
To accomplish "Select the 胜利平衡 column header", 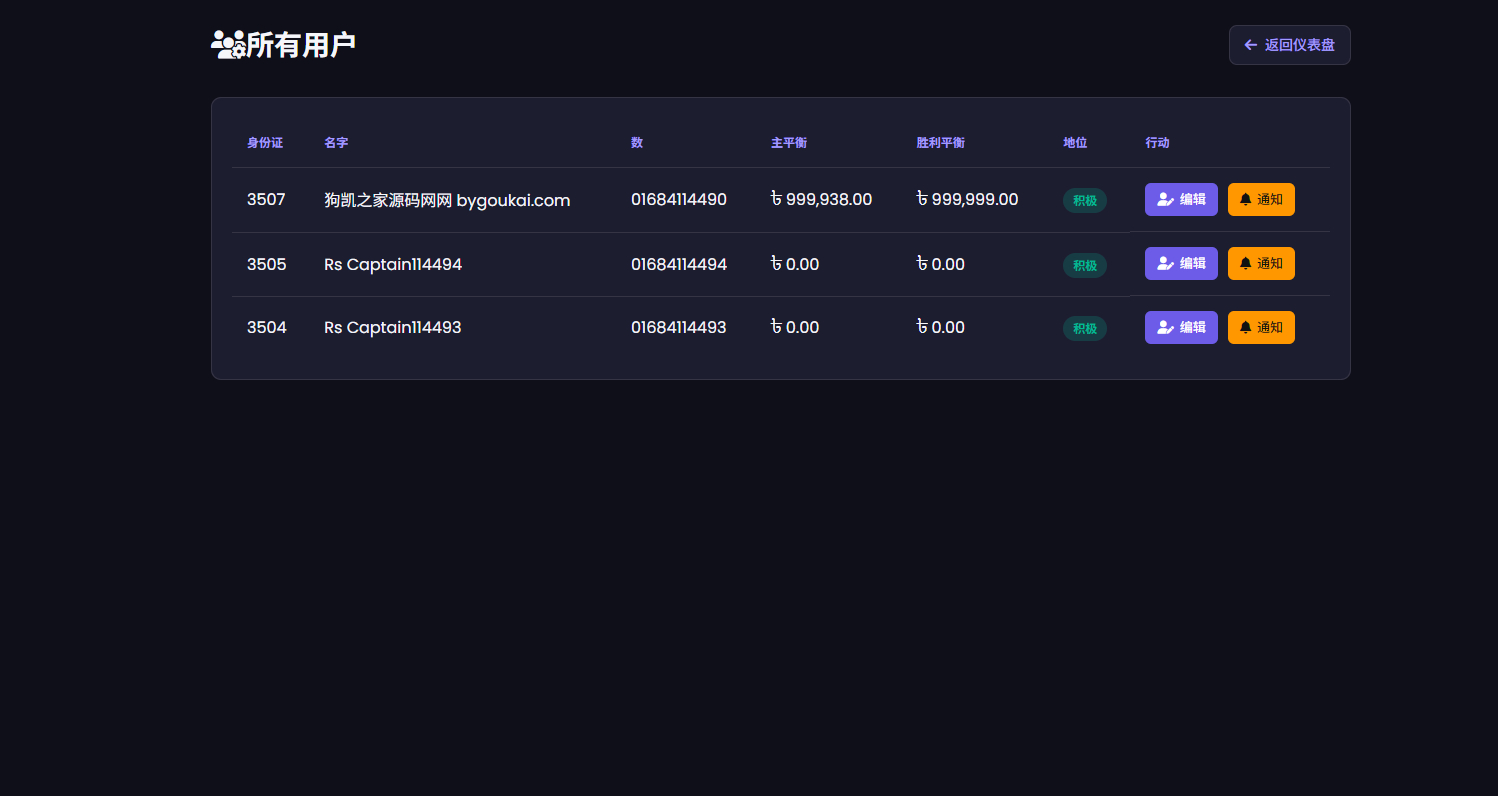I will pyautogui.click(x=940, y=143).
